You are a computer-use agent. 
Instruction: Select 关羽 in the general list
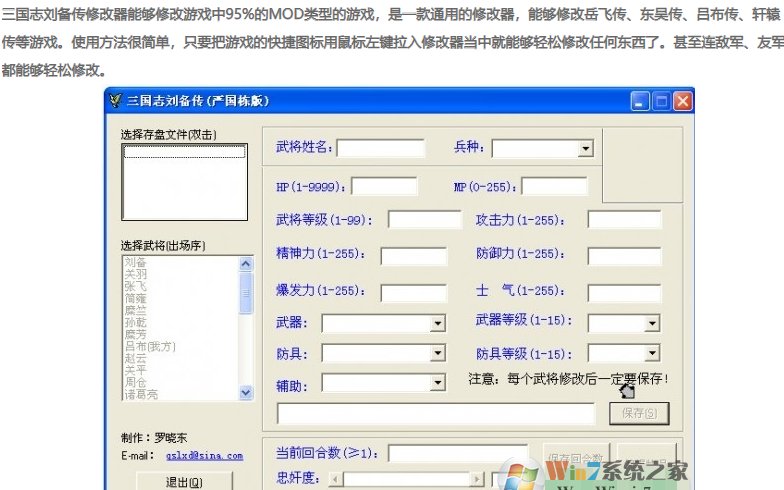pos(136,274)
